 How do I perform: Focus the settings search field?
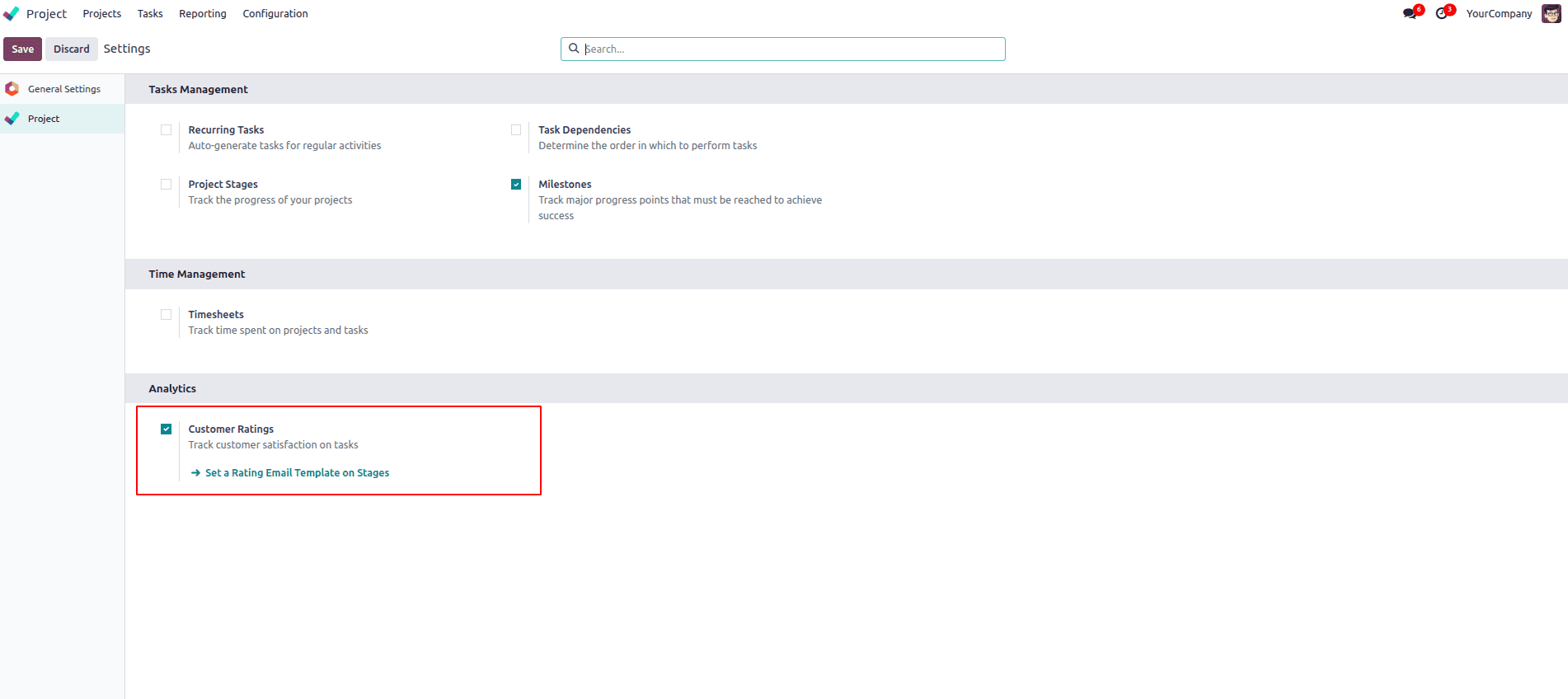coord(783,49)
